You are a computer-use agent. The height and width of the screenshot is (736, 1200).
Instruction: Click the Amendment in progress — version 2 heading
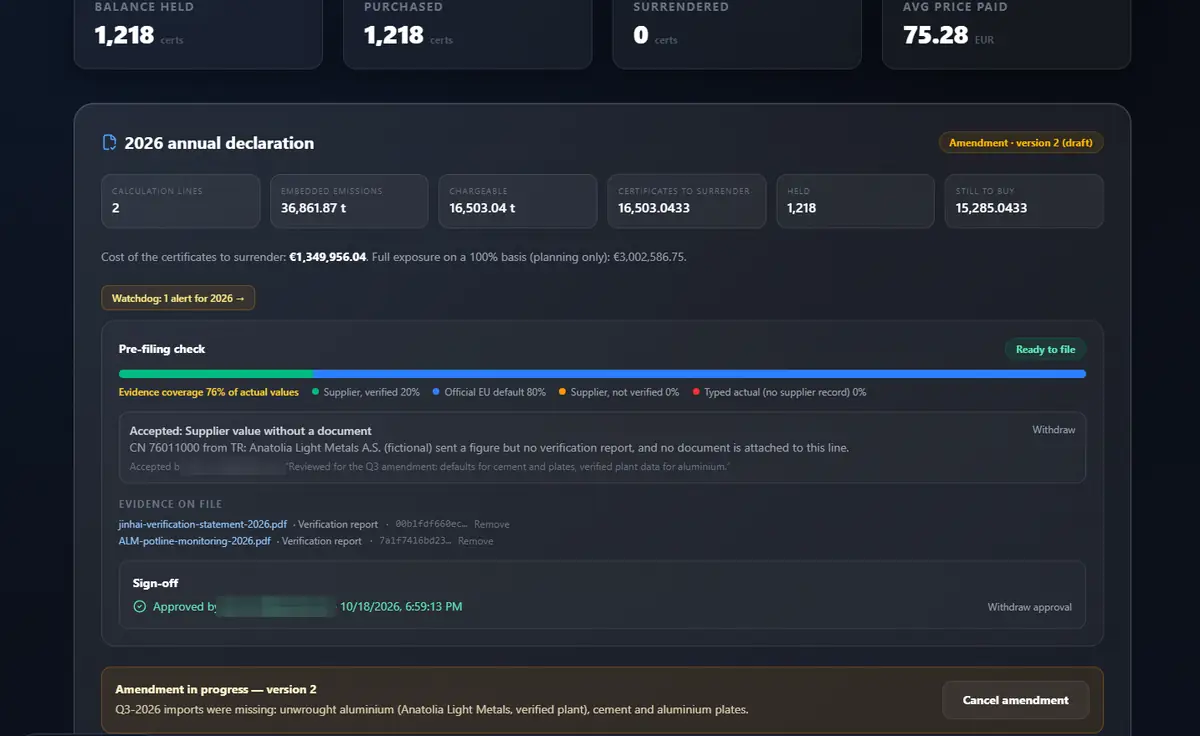(x=216, y=690)
